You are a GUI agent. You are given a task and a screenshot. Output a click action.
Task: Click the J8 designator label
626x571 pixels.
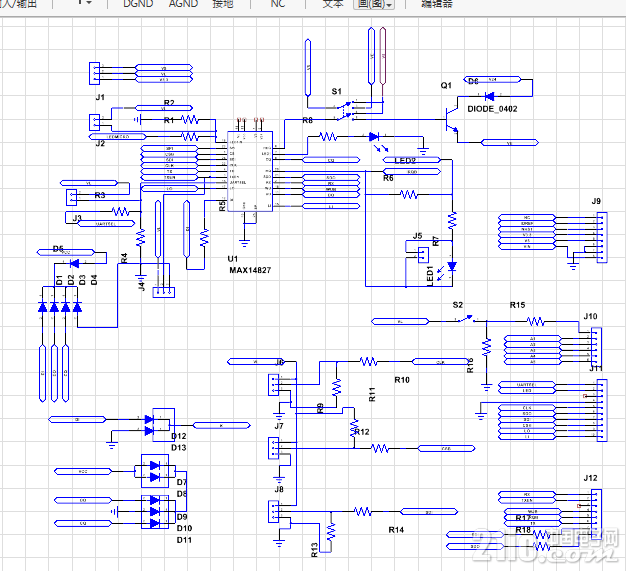(279, 489)
